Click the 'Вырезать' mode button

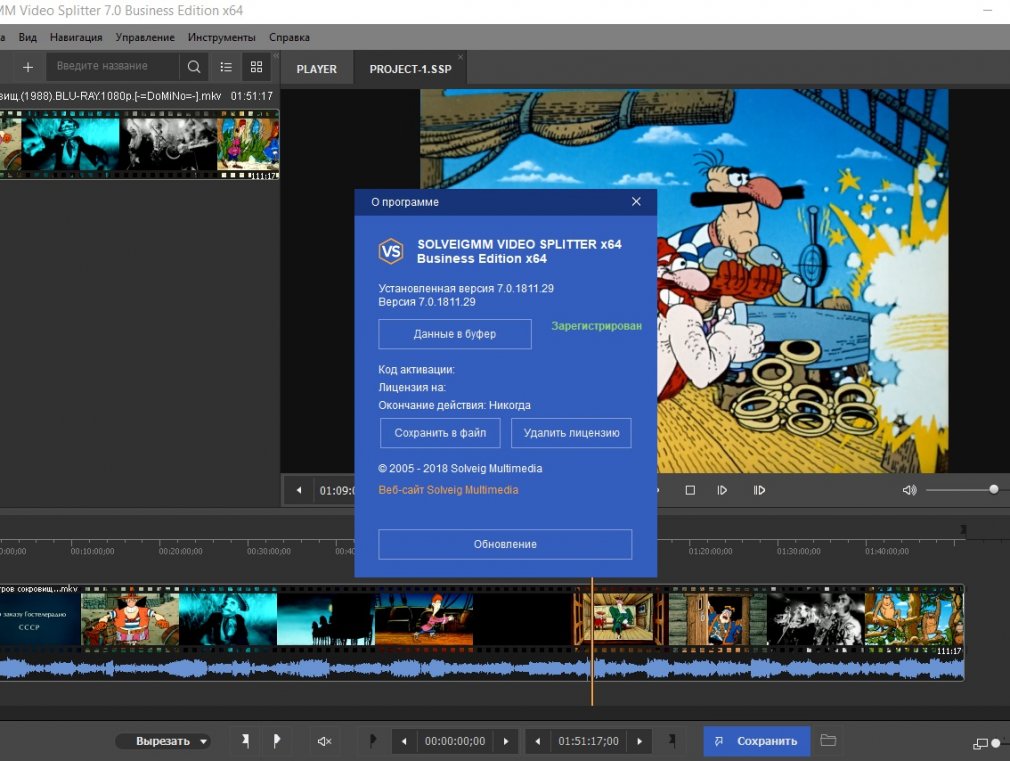[x=163, y=742]
